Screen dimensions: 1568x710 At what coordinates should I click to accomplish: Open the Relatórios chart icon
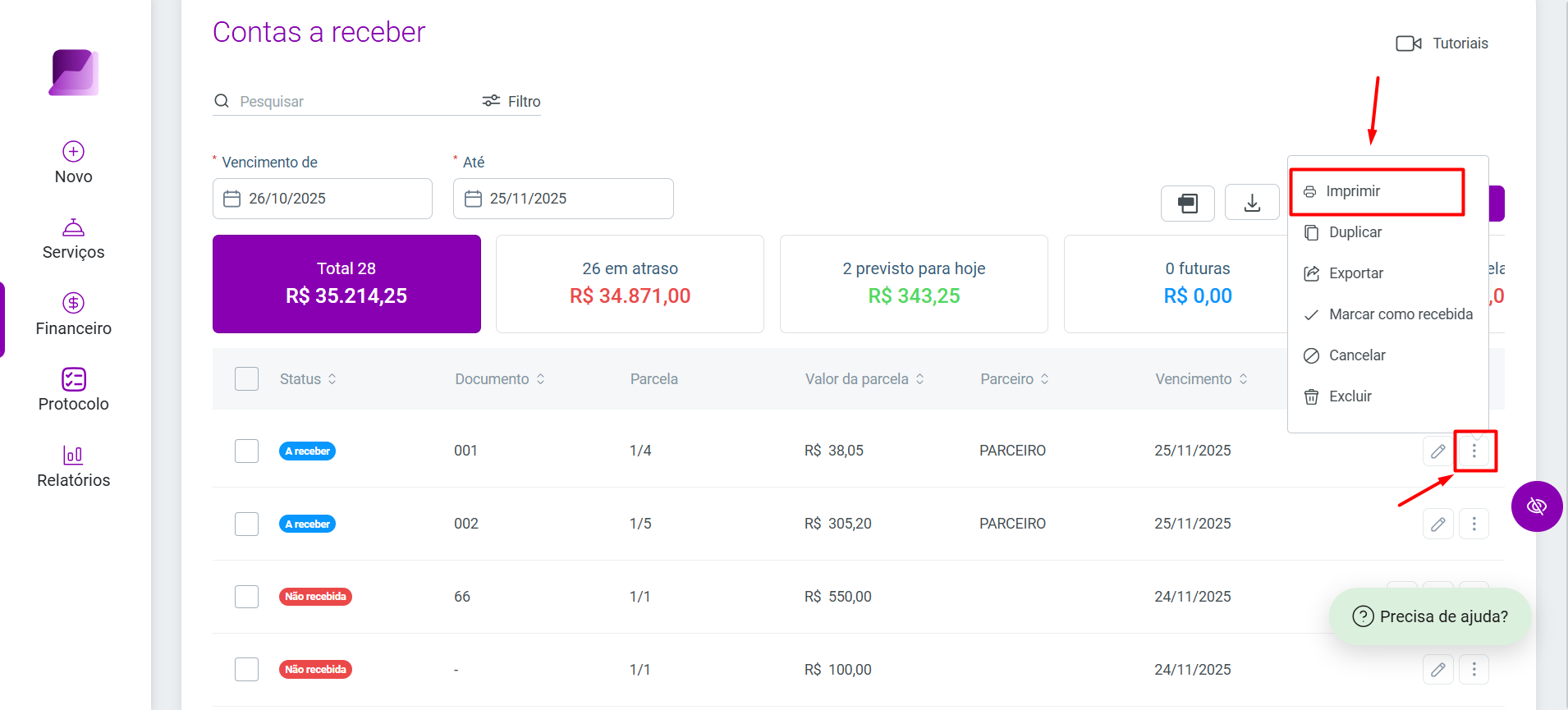(73, 455)
